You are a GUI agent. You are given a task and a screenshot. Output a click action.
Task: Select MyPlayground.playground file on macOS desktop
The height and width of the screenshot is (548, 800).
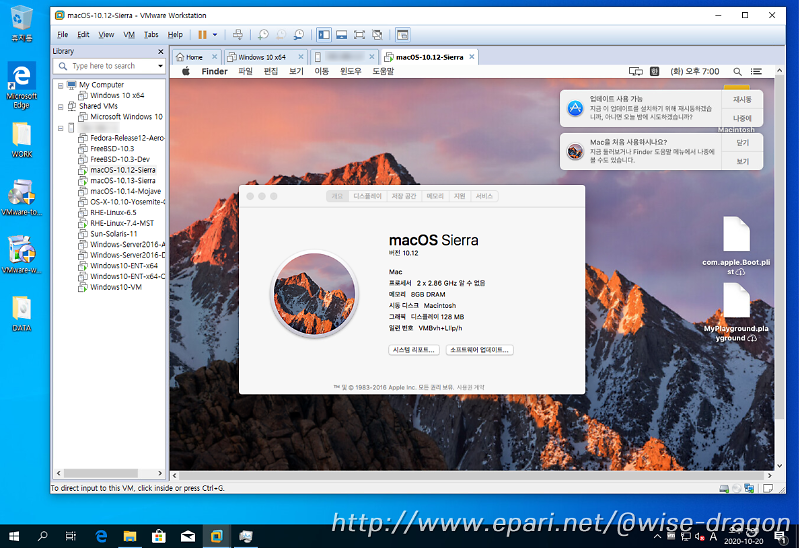(x=736, y=313)
